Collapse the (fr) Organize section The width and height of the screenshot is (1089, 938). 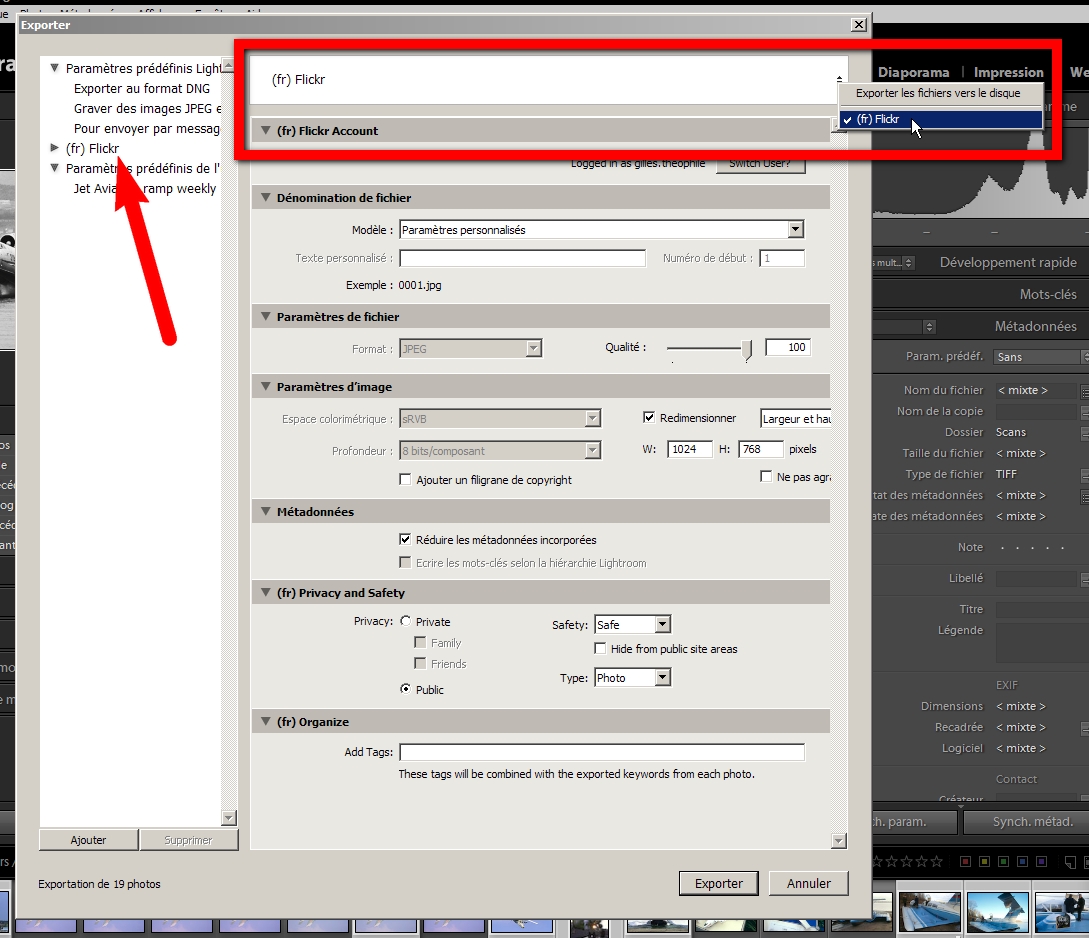pyautogui.click(x=265, y=721)
